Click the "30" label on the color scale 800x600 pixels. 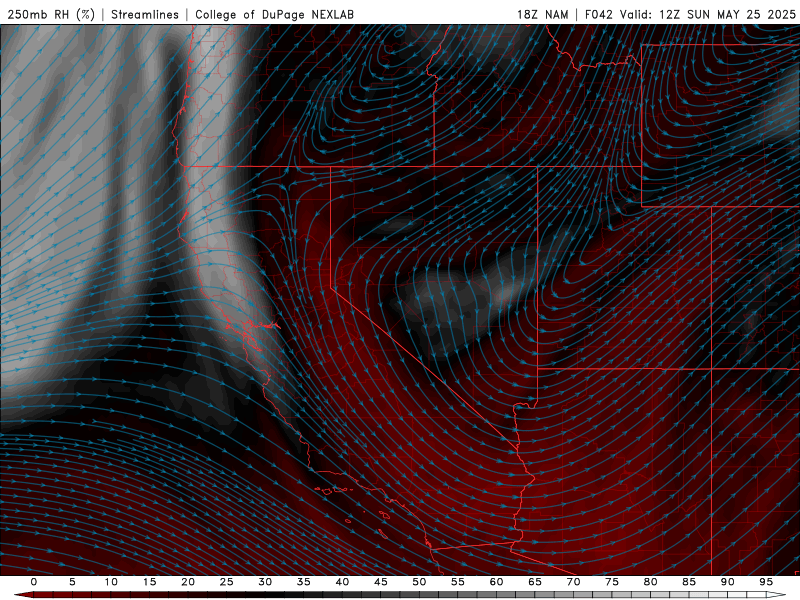(265, 582)
